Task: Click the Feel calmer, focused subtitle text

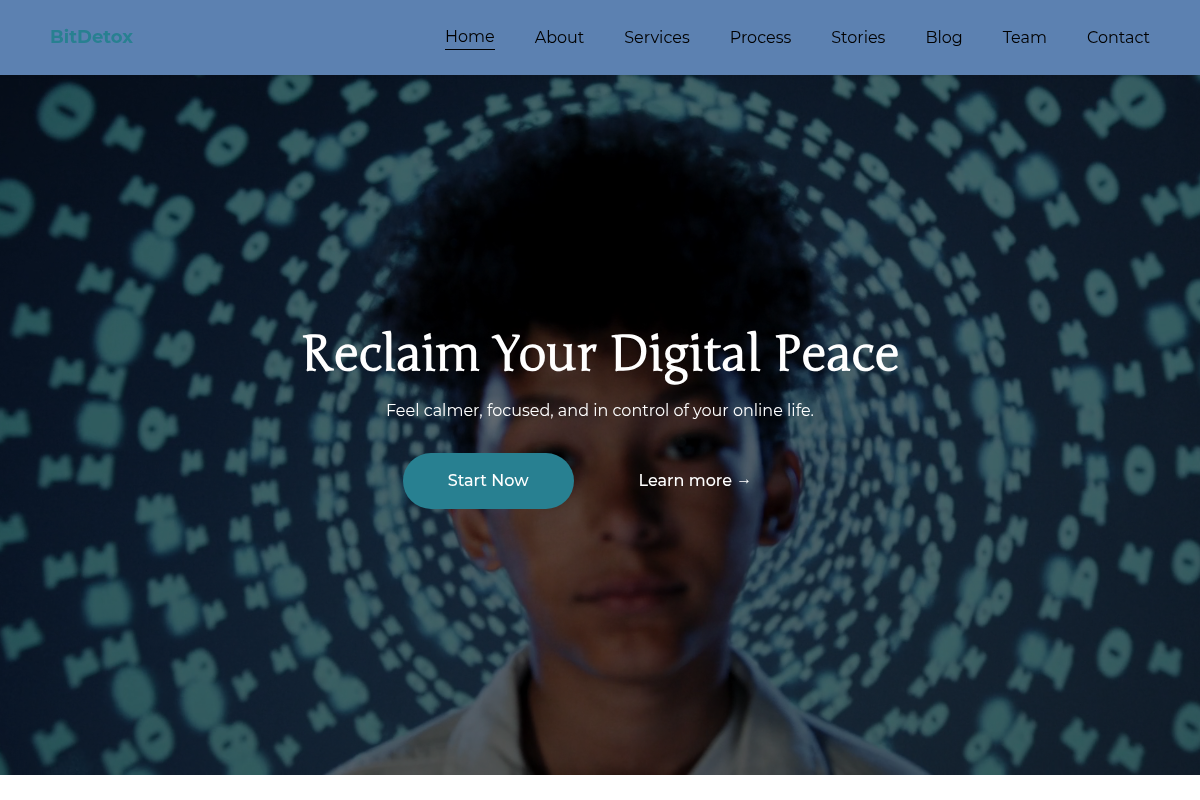Action: (x=600, y=410)
